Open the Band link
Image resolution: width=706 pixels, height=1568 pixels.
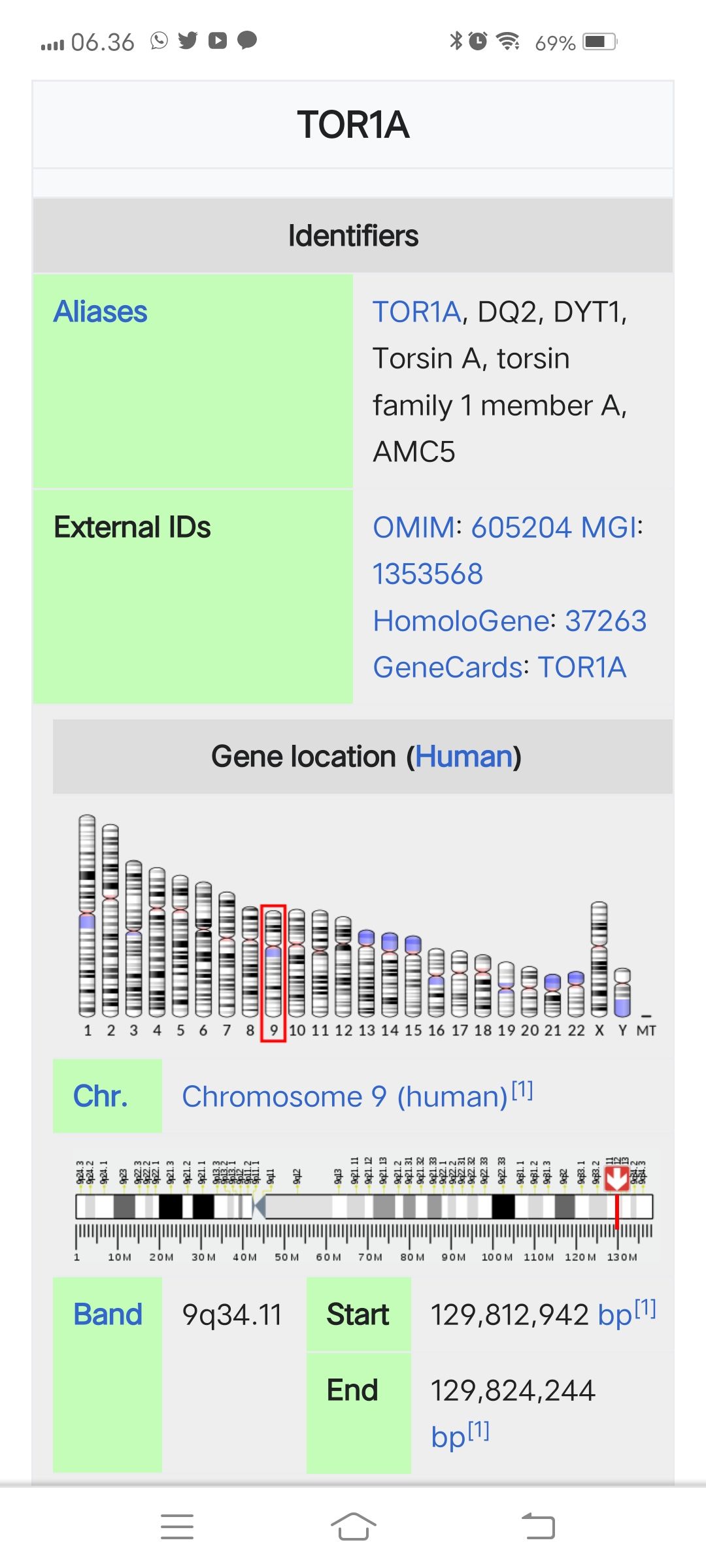coord(108,1315)
